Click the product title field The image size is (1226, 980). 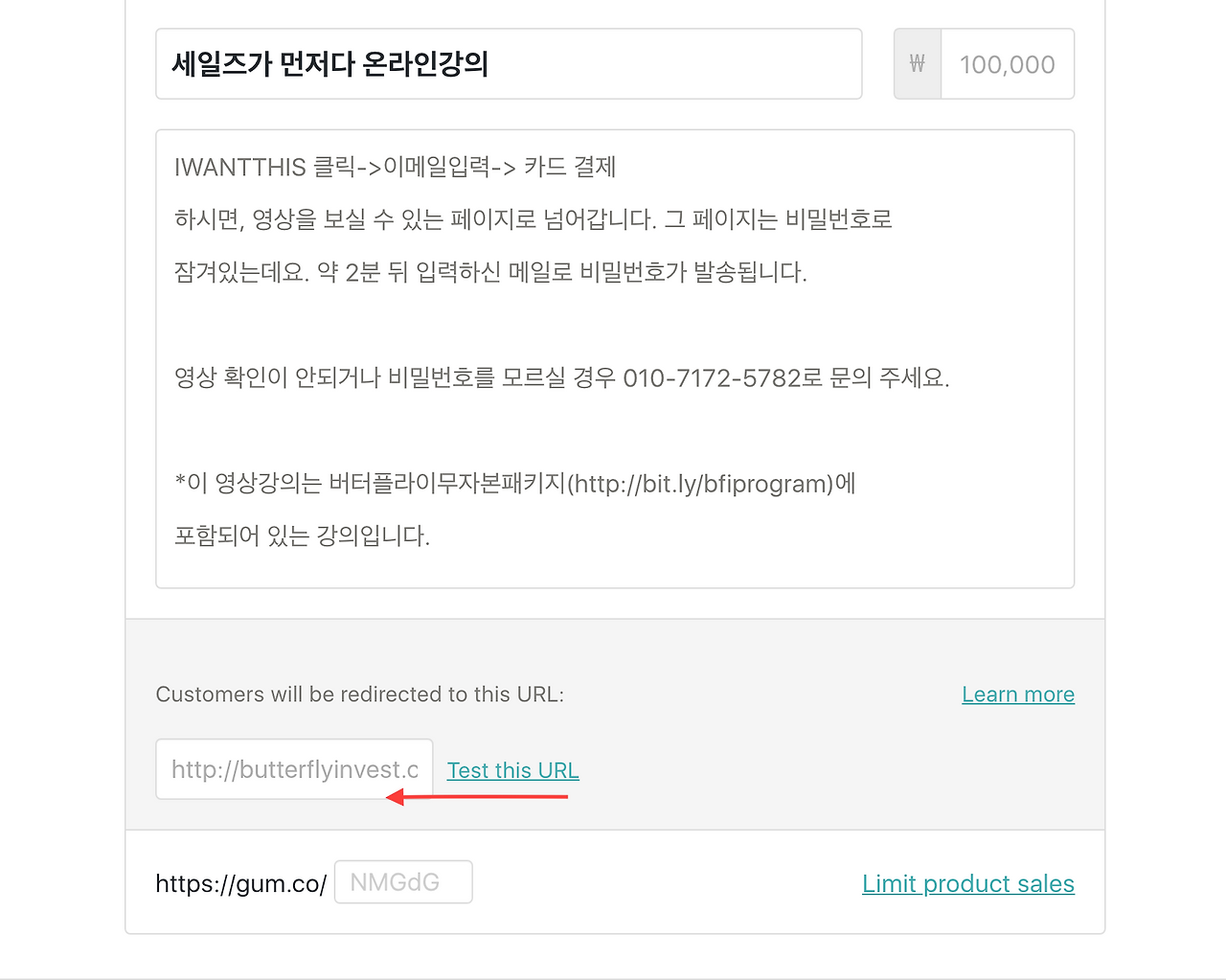coord(509,63)
